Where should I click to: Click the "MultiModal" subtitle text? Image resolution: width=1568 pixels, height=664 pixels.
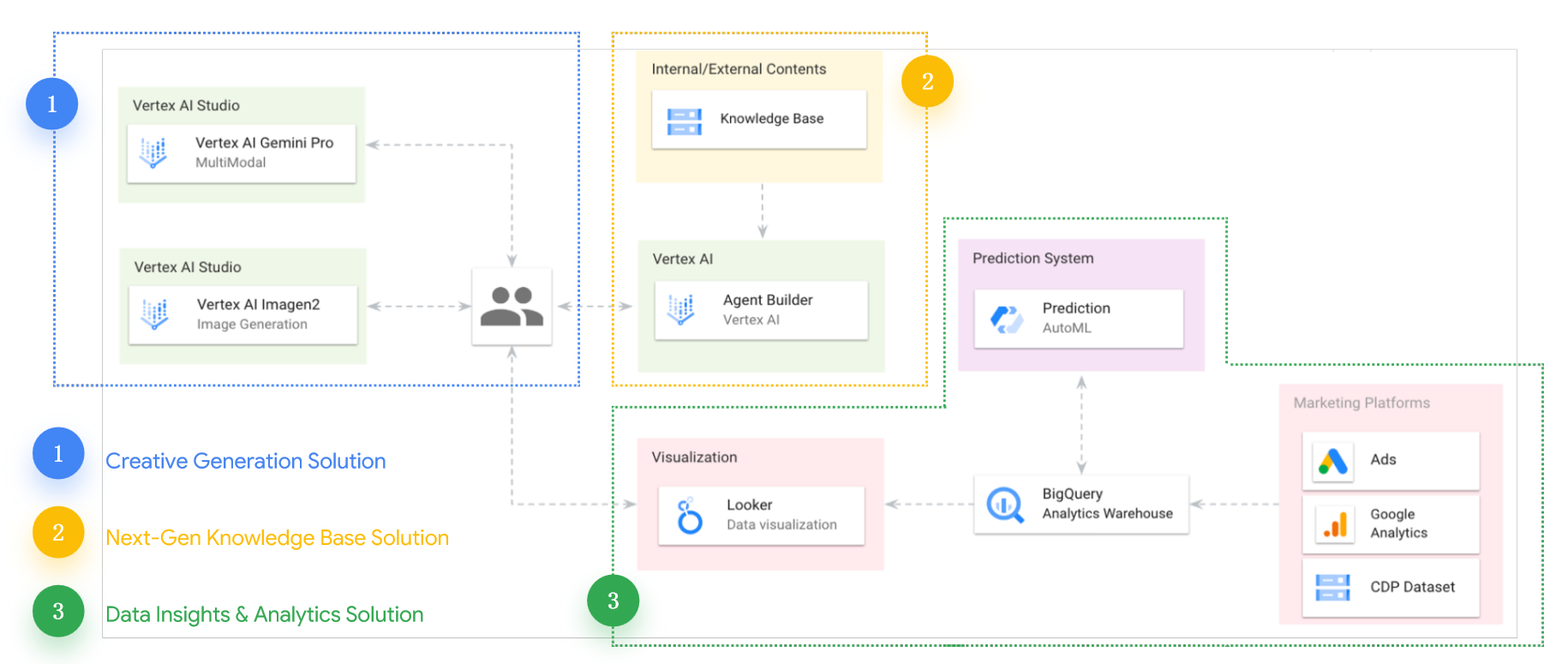pos(230,163)
